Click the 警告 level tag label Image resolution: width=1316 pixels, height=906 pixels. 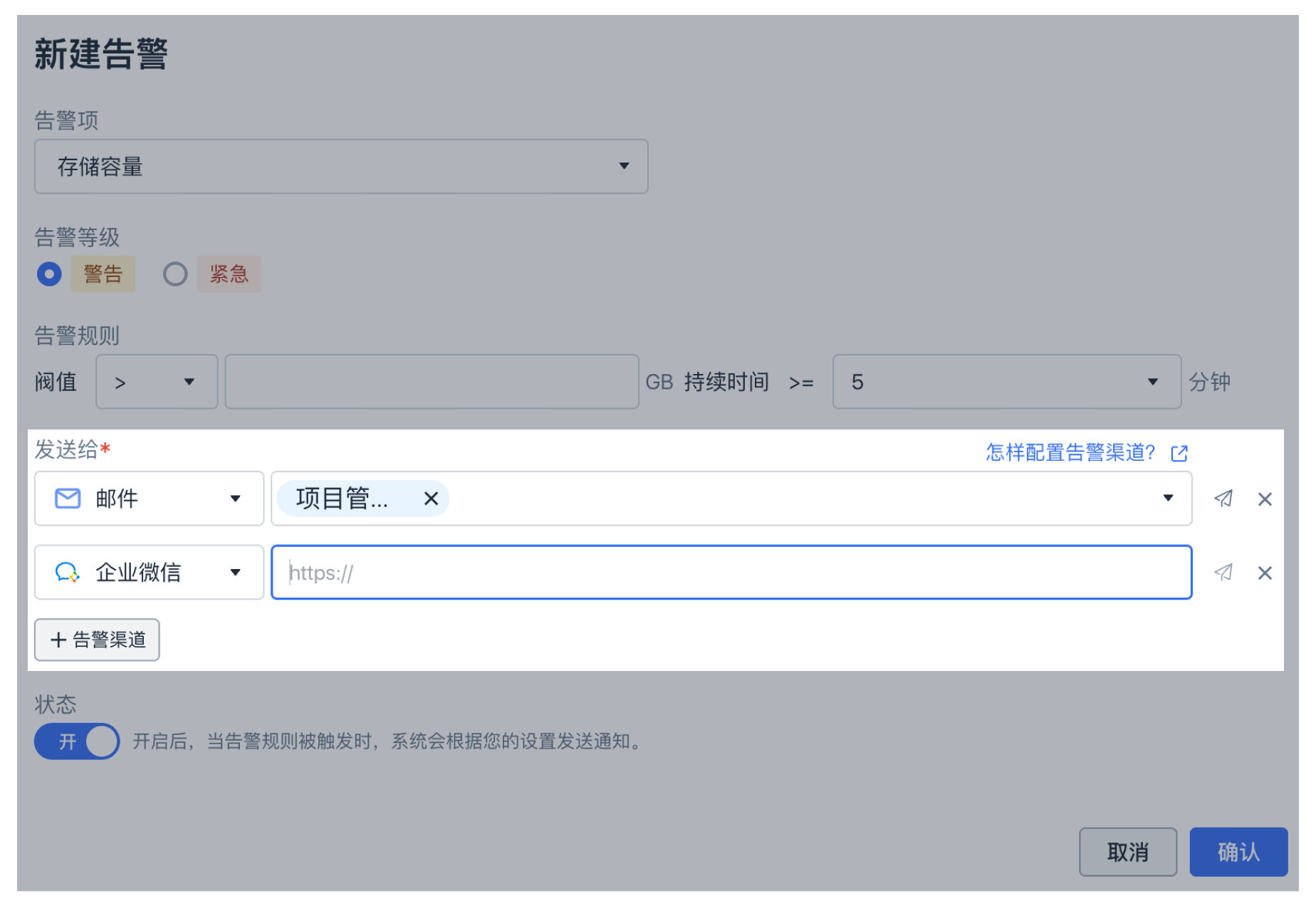coord(103,274)
